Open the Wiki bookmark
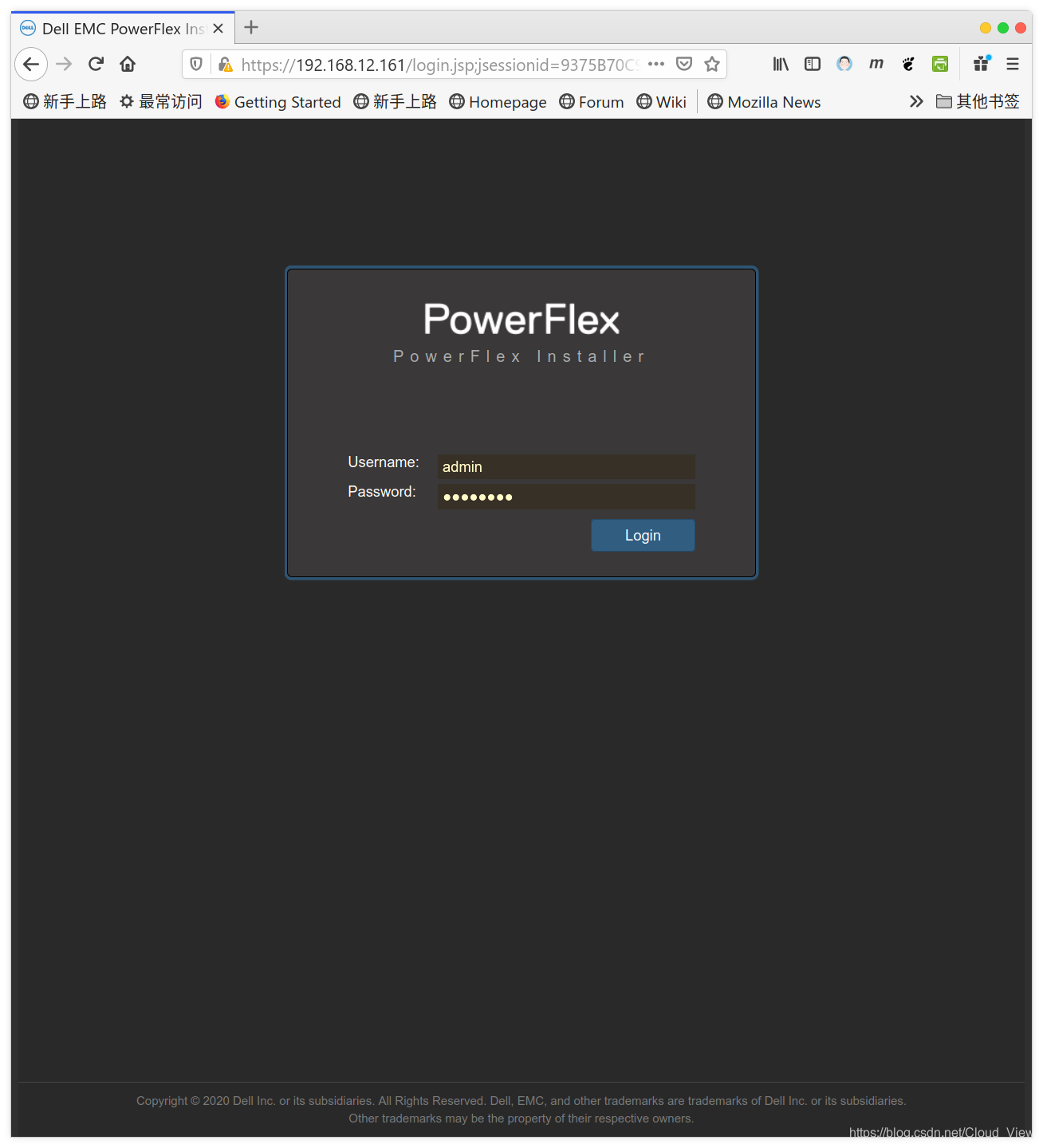1043x1148 pixels. tap(661, 101)
